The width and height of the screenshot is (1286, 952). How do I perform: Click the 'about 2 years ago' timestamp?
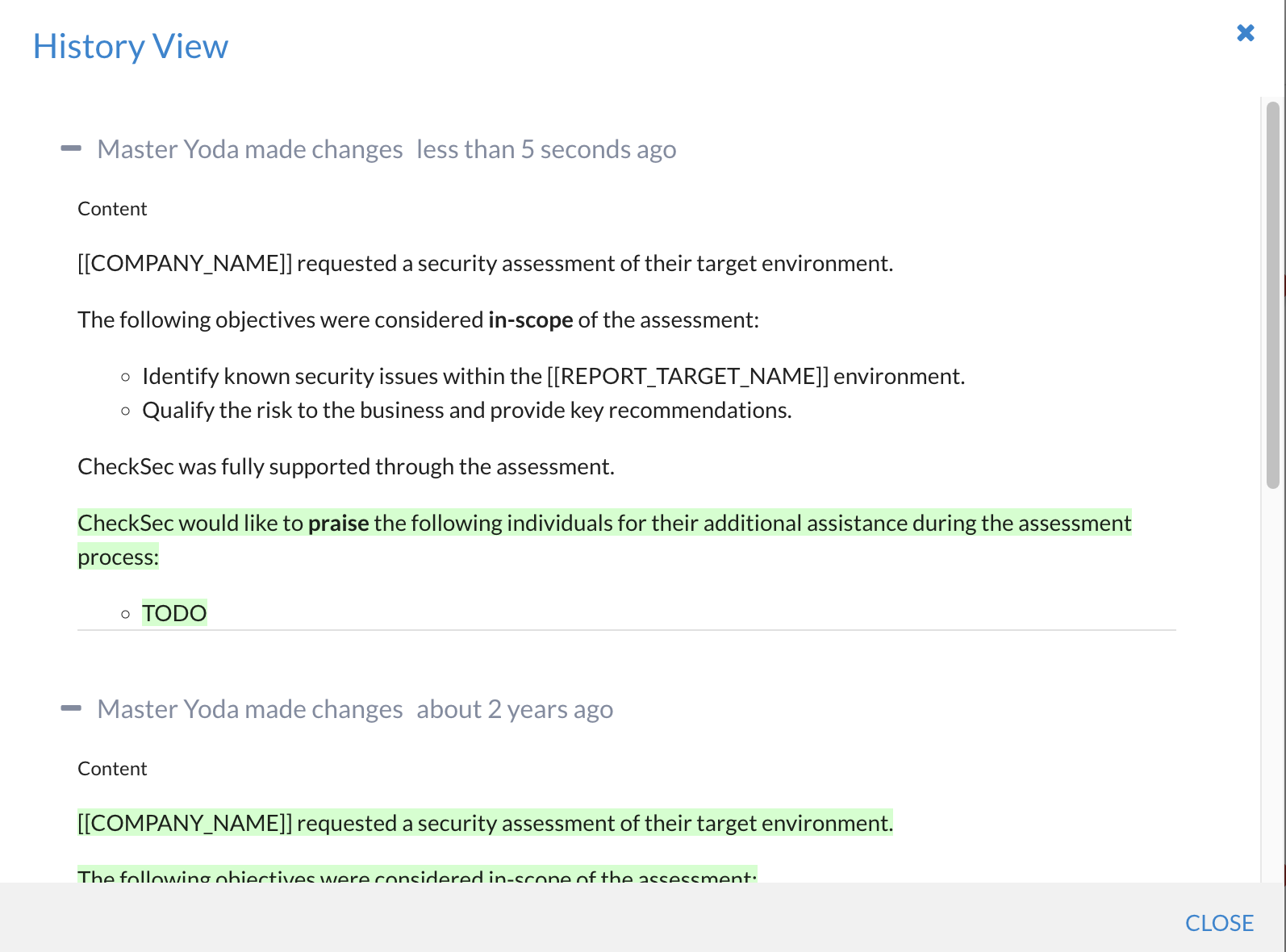point(514,709)
